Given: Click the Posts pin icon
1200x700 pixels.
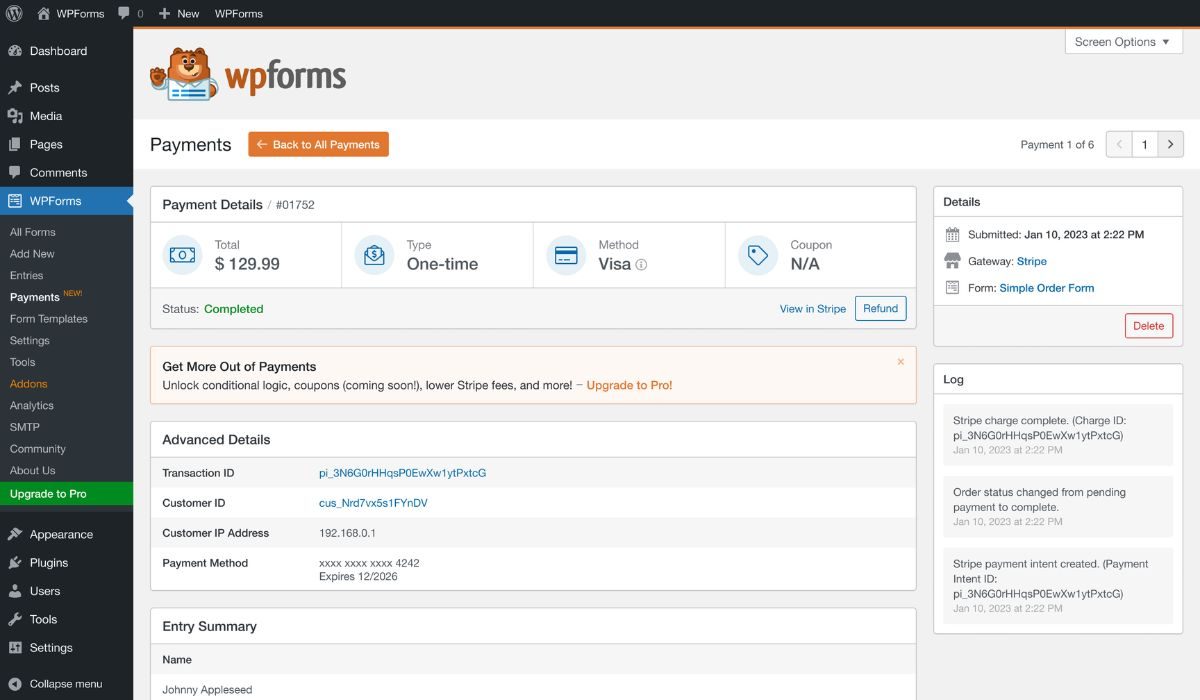Looking at the screenshot, I should 15,88.
